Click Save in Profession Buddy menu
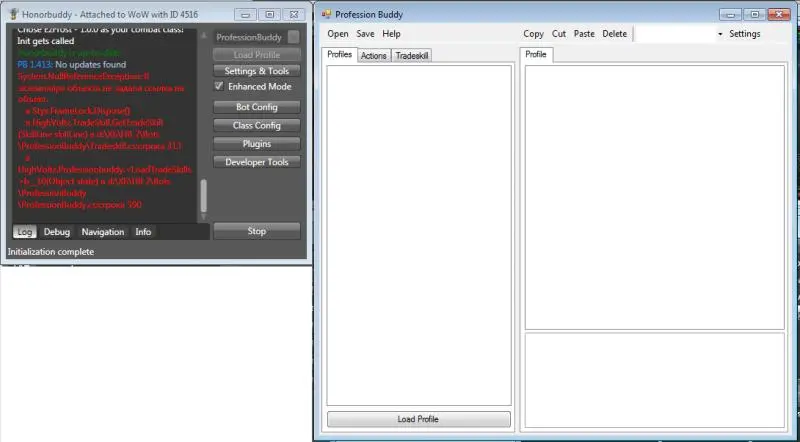Screen dimensions: 800x442 point(365,34)
